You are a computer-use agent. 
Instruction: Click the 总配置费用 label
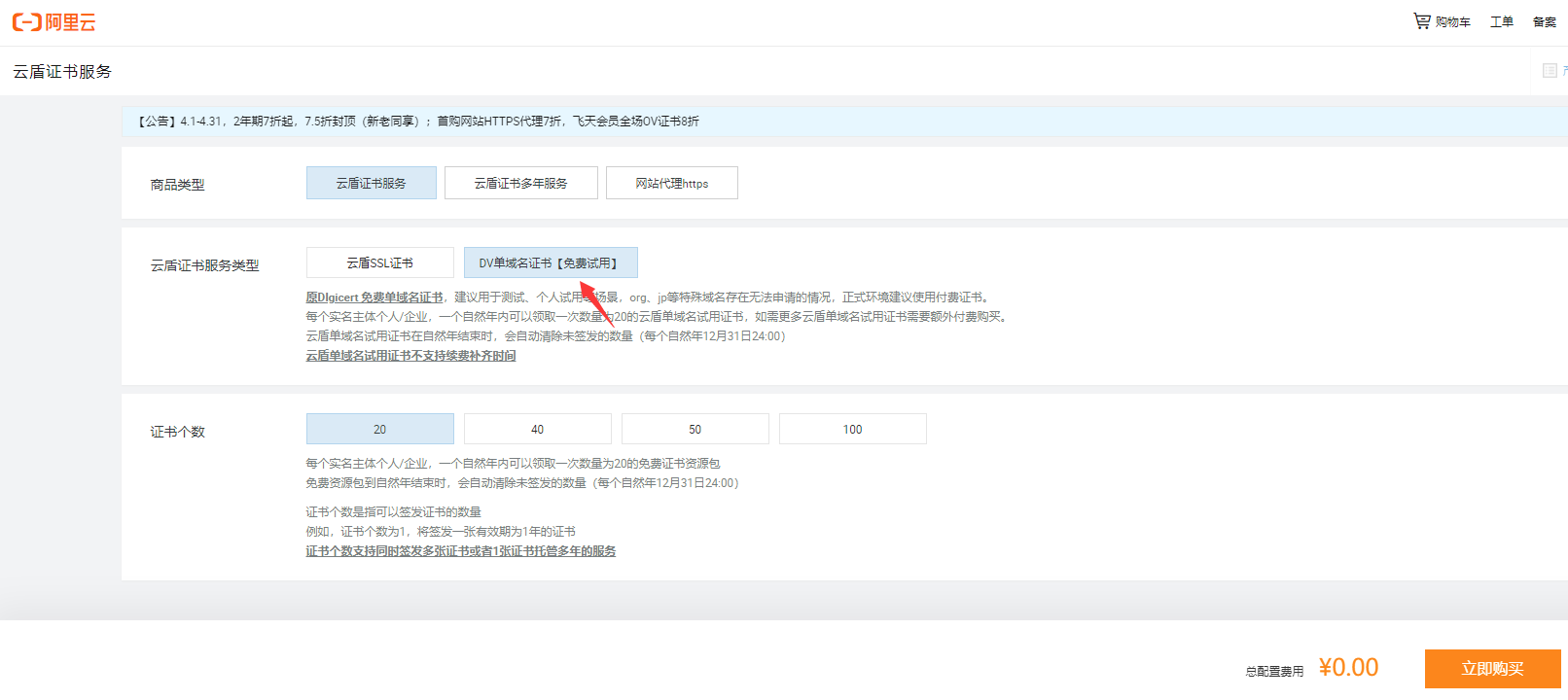pyautogui.click(x=1274, y=671)
